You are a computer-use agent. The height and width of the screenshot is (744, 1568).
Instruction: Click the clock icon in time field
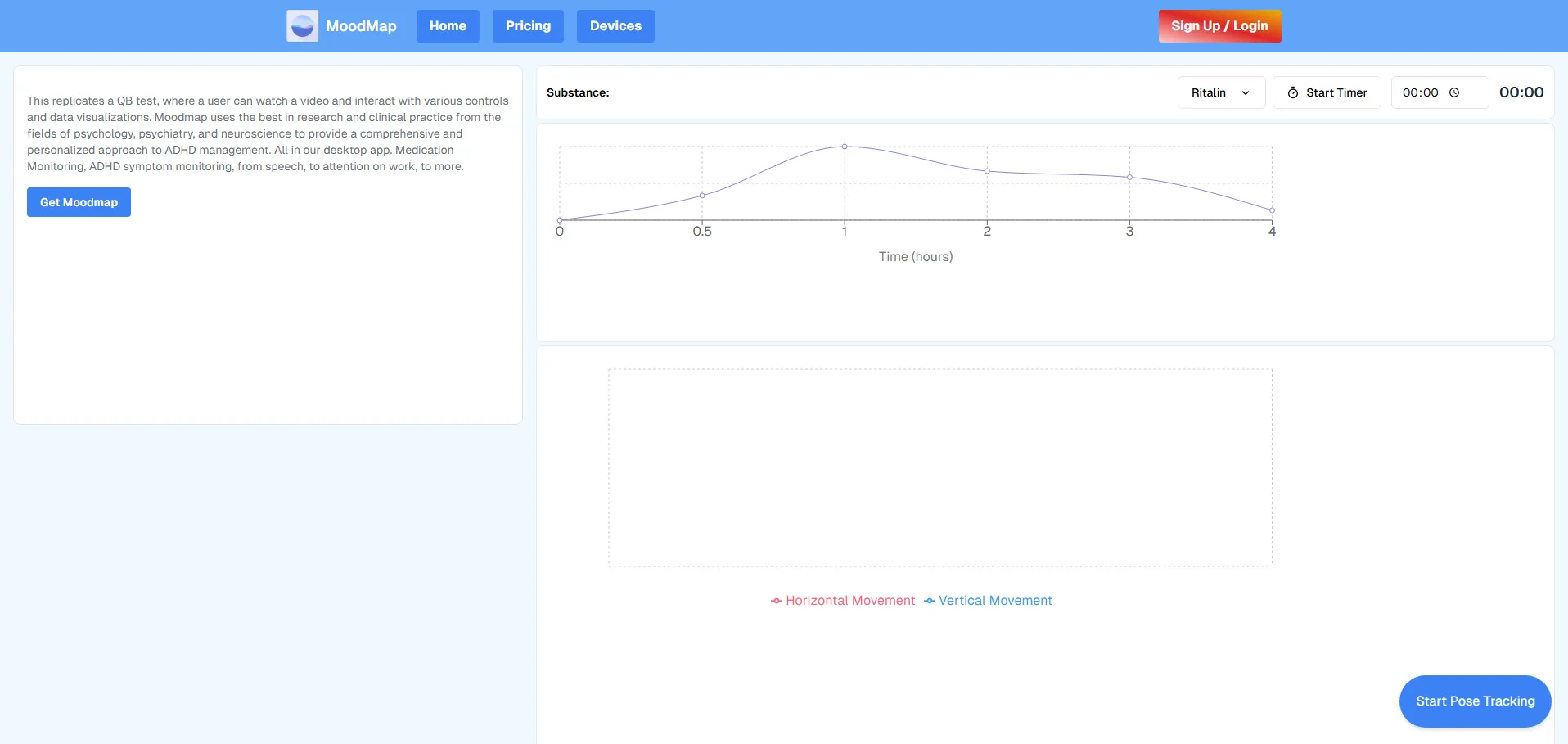1454,92
